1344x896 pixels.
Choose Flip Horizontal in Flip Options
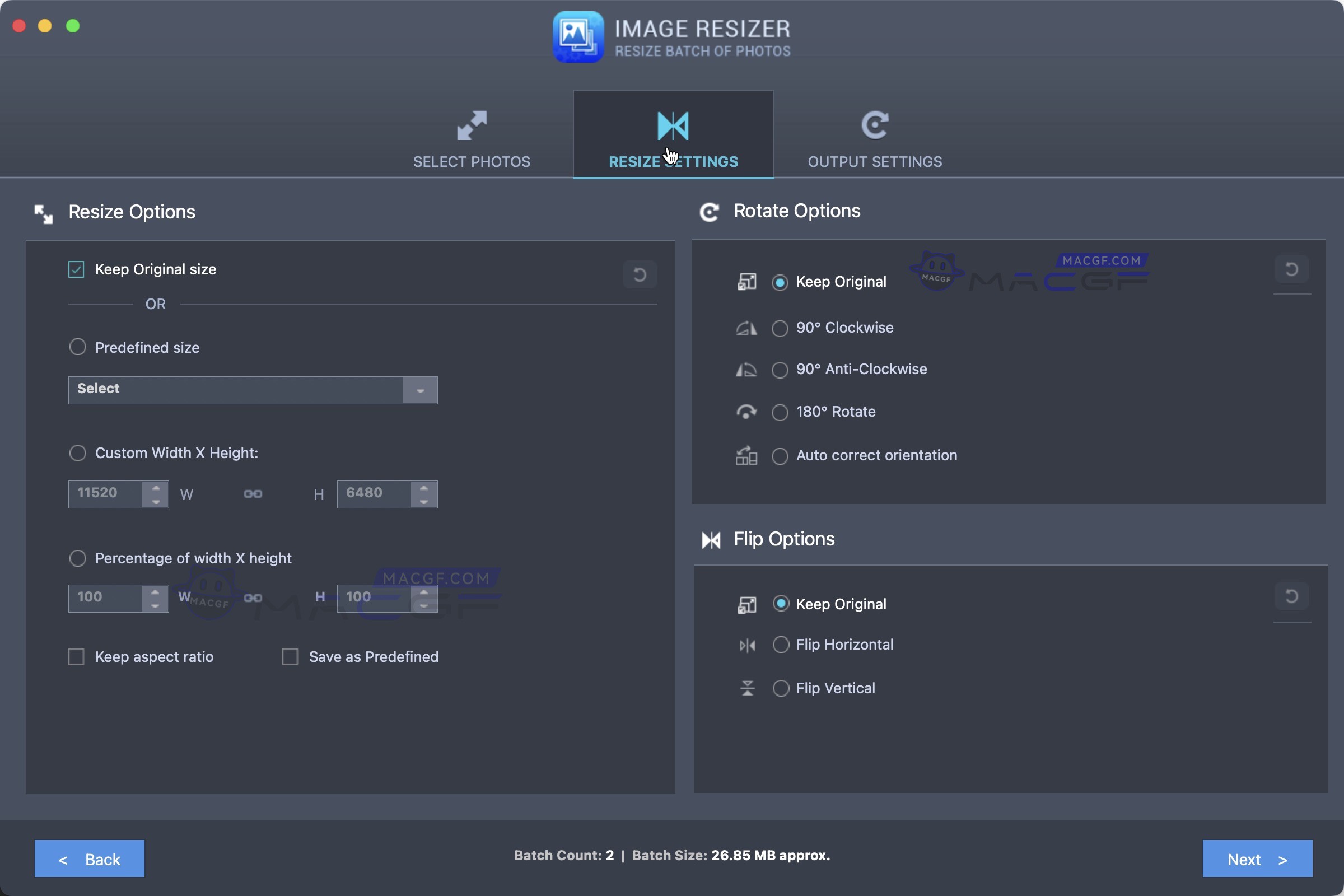(x=781, y=645)
